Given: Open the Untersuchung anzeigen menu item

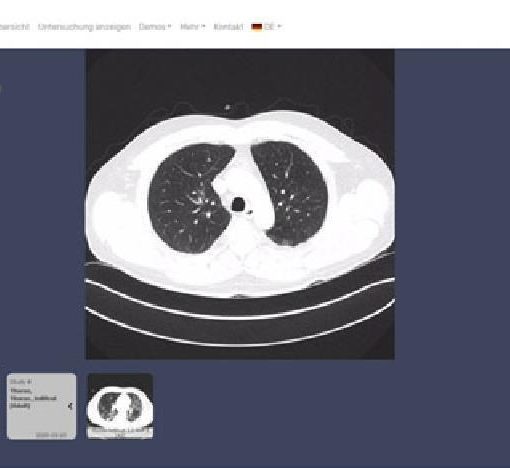Looking at the screenshot, I should point(84,27).
